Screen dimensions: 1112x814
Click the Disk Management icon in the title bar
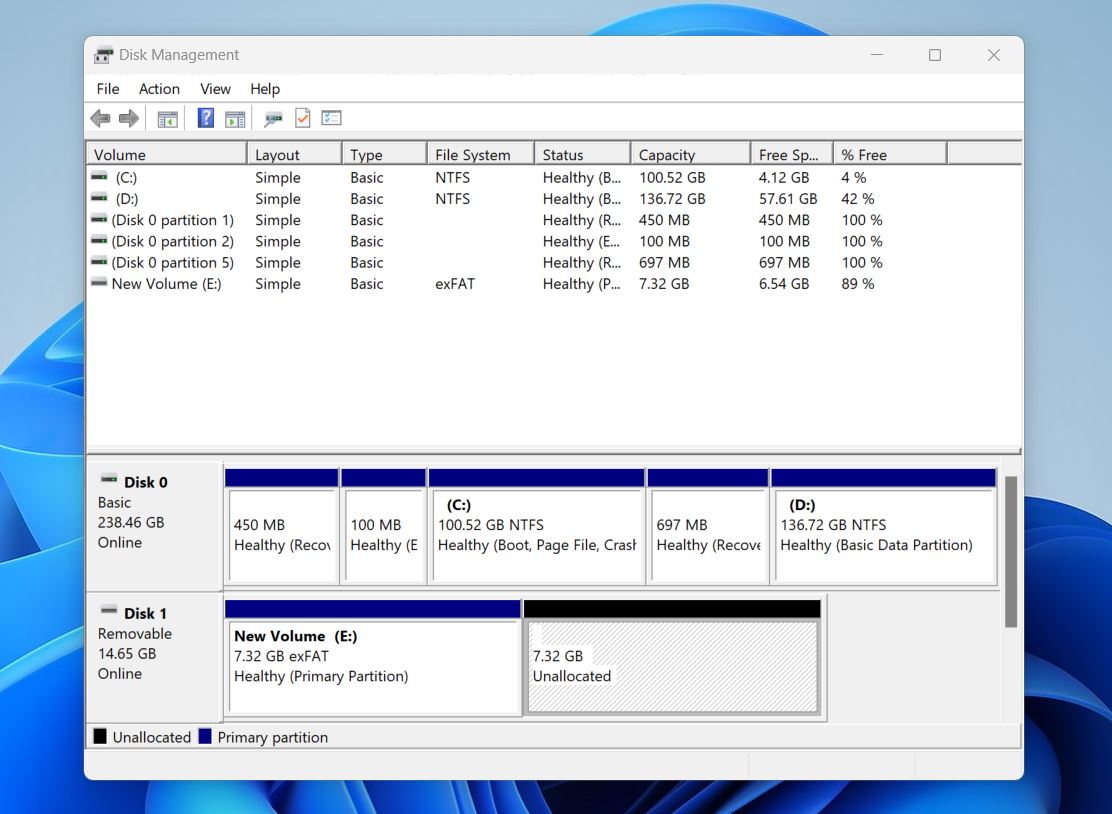pos(101,55)
